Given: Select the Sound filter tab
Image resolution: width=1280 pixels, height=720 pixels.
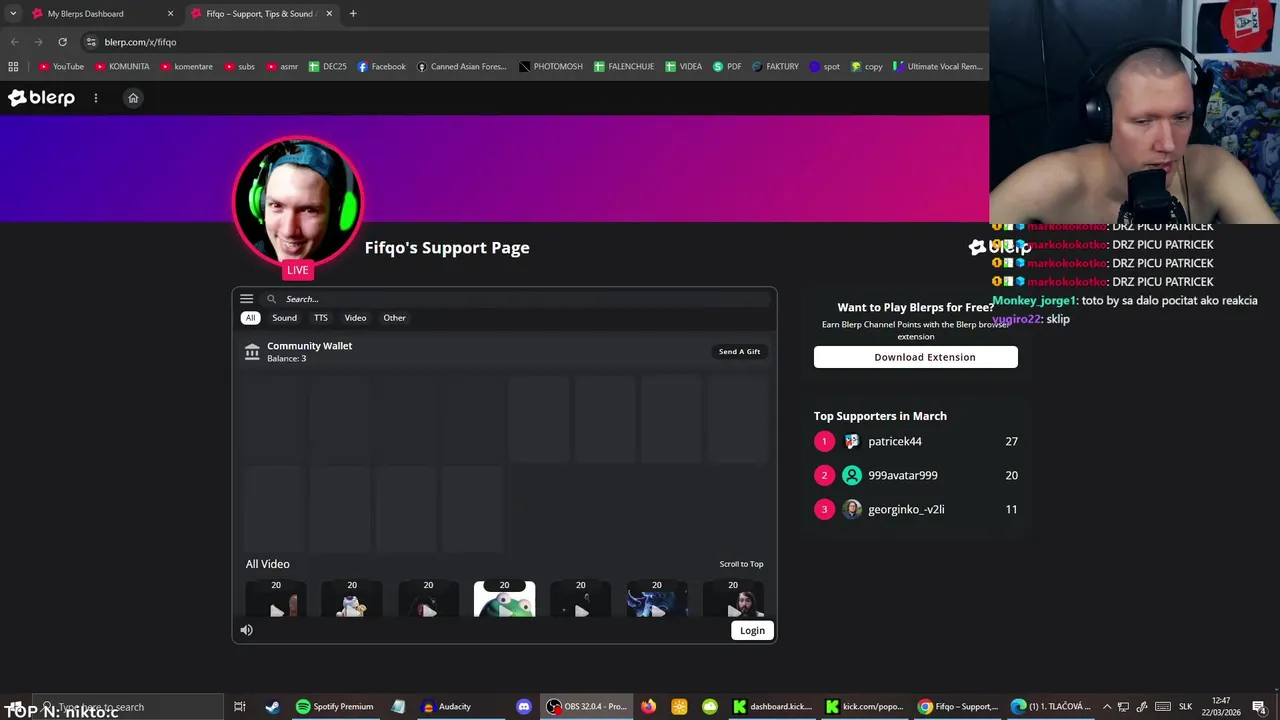Looking at the screenshot, I should (x=284, y=318).
